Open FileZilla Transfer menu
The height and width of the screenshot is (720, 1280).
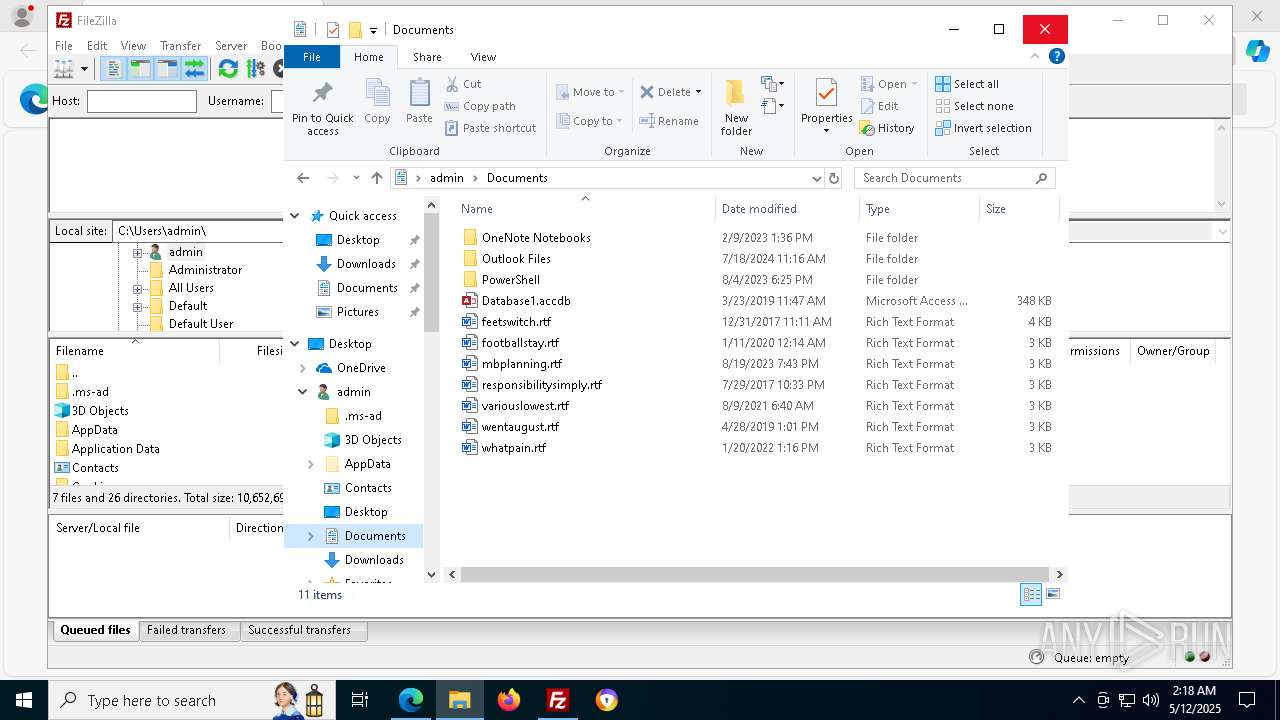tap(181, 46)
